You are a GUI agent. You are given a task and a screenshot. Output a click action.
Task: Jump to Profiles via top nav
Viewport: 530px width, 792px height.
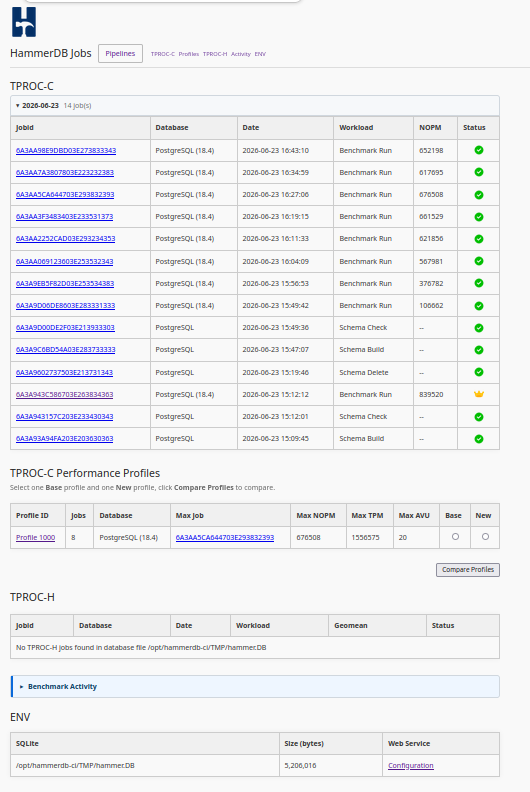tap(188, 54)
